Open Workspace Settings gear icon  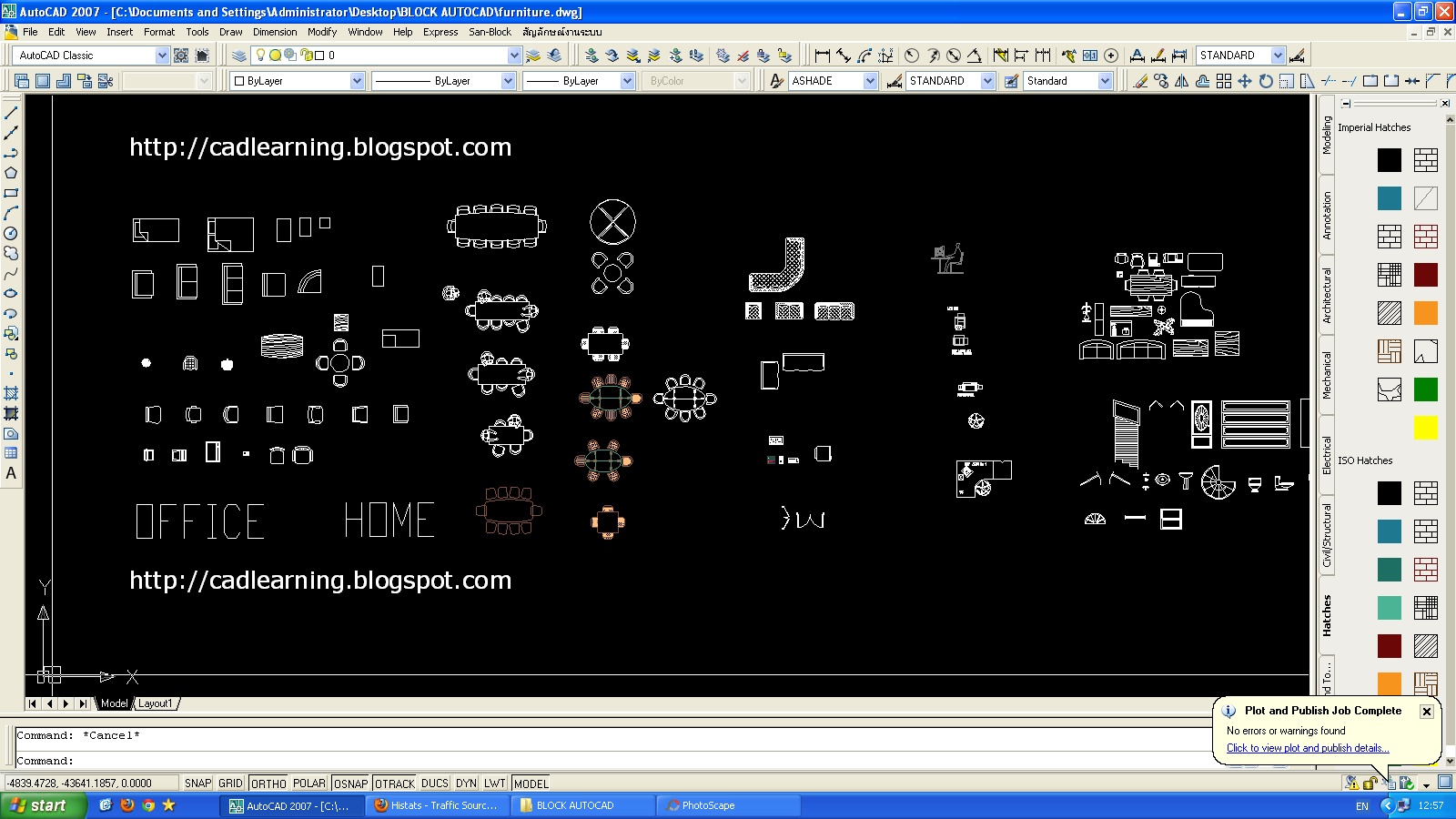(181, 56)
